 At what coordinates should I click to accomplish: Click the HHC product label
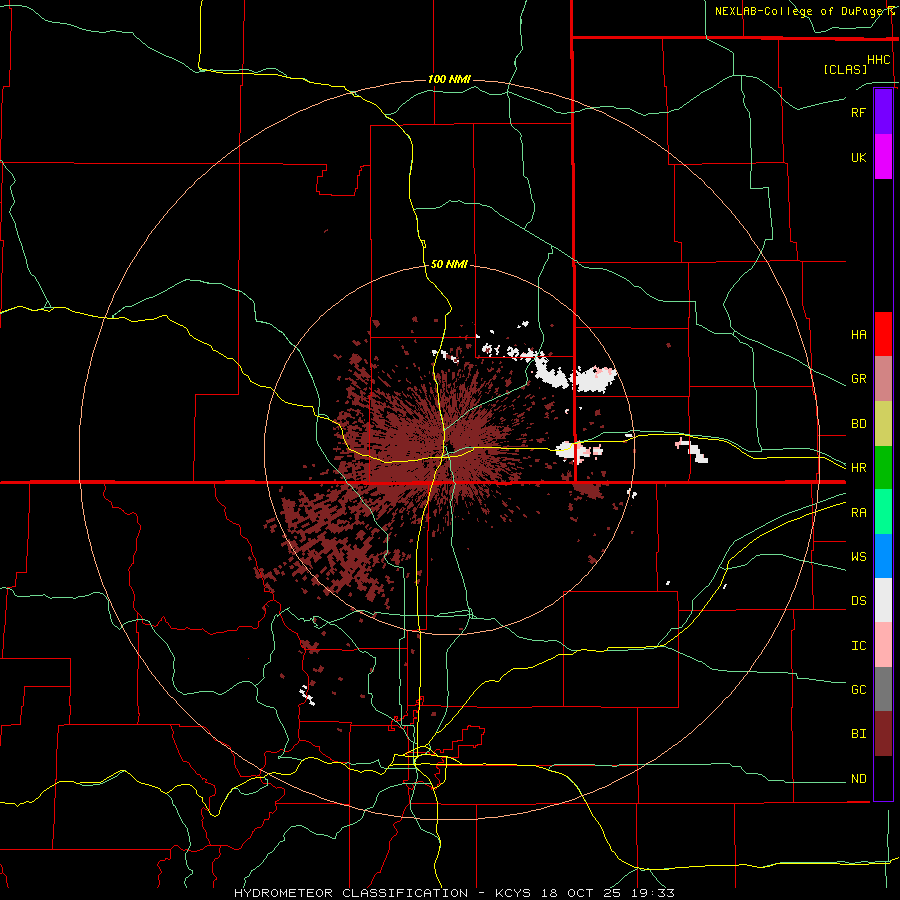click(x=879, y=60)
